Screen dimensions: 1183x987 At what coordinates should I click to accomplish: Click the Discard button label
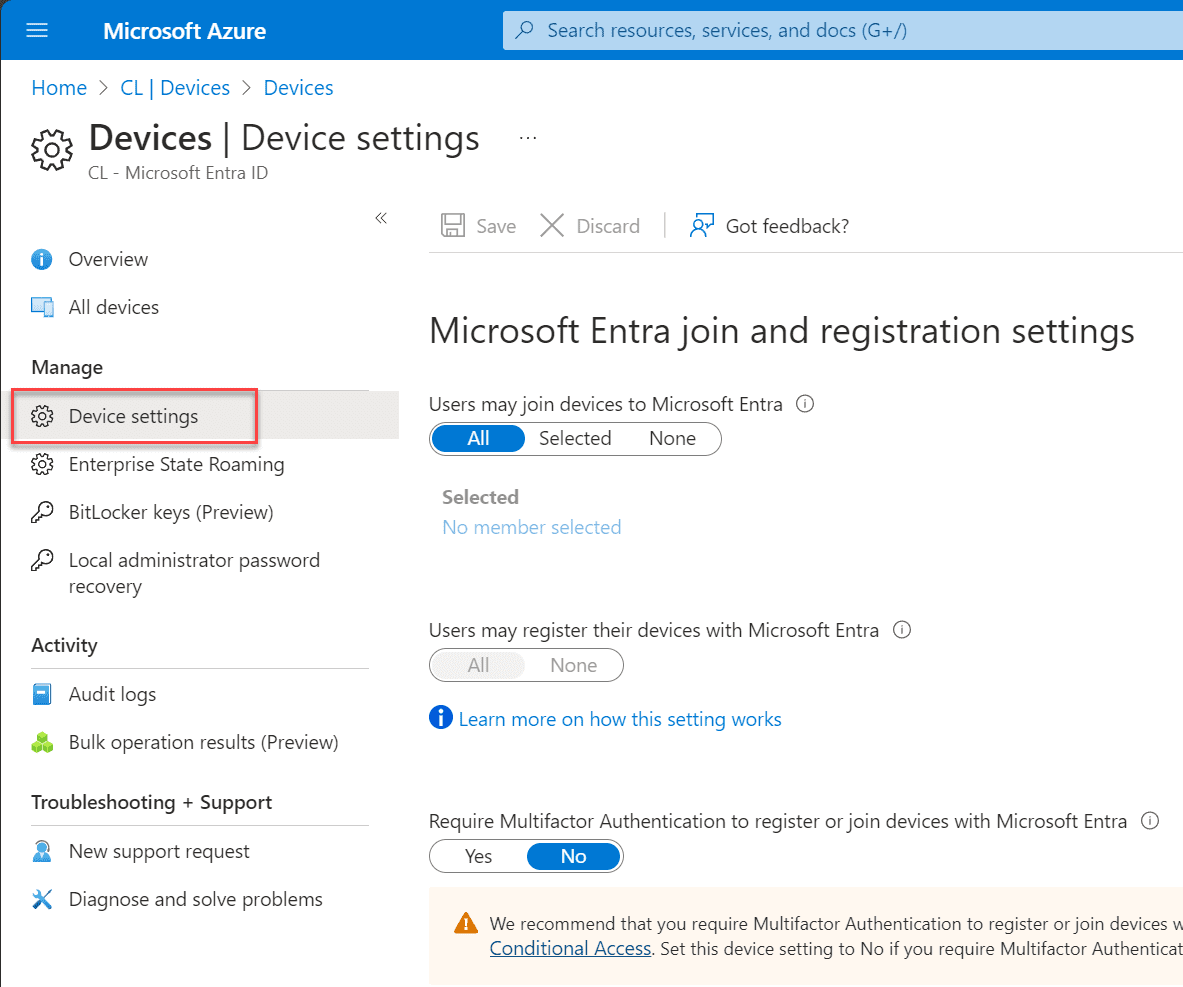[608, 226]
